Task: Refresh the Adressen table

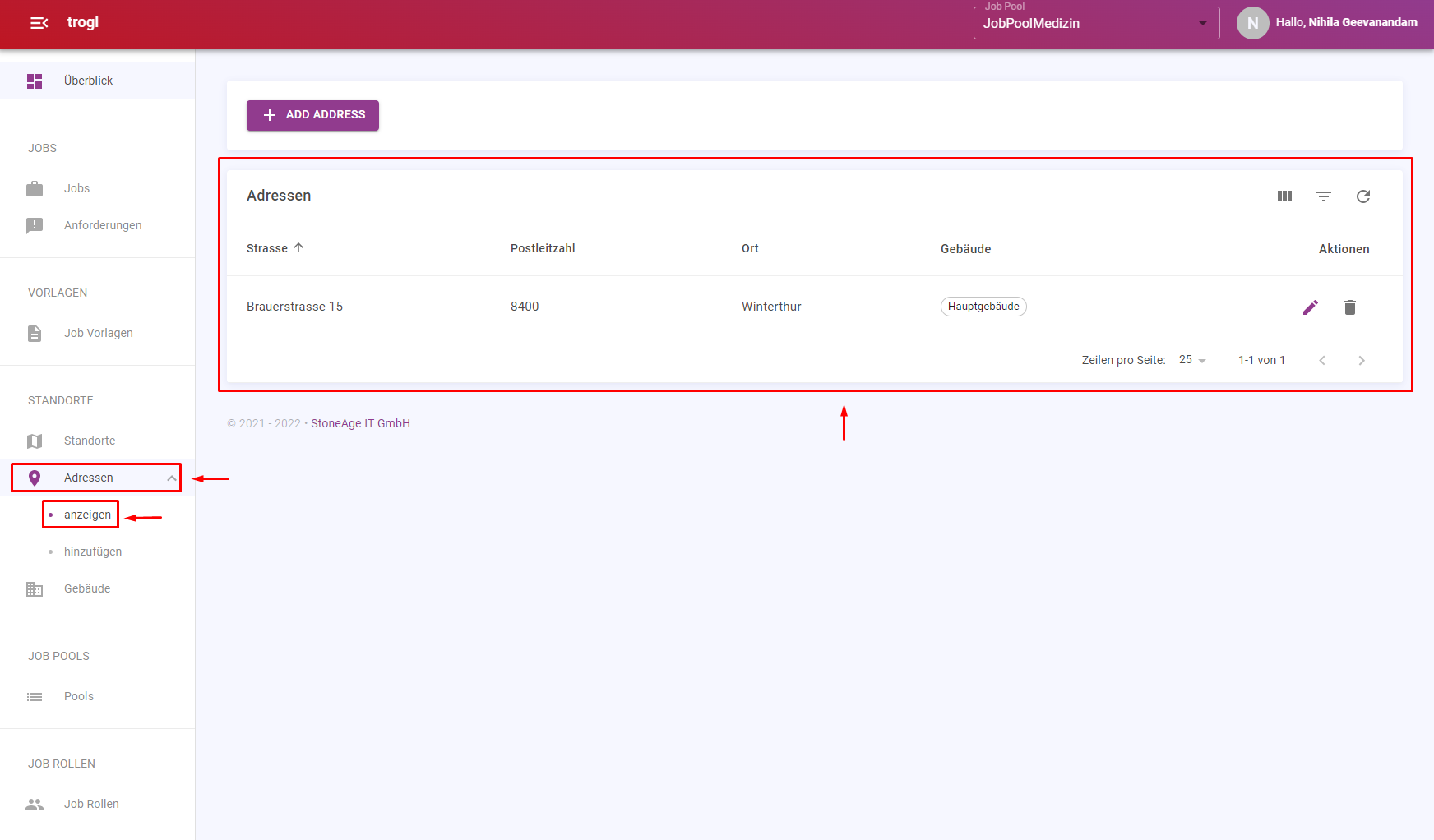Action: tap(1363, 196)
